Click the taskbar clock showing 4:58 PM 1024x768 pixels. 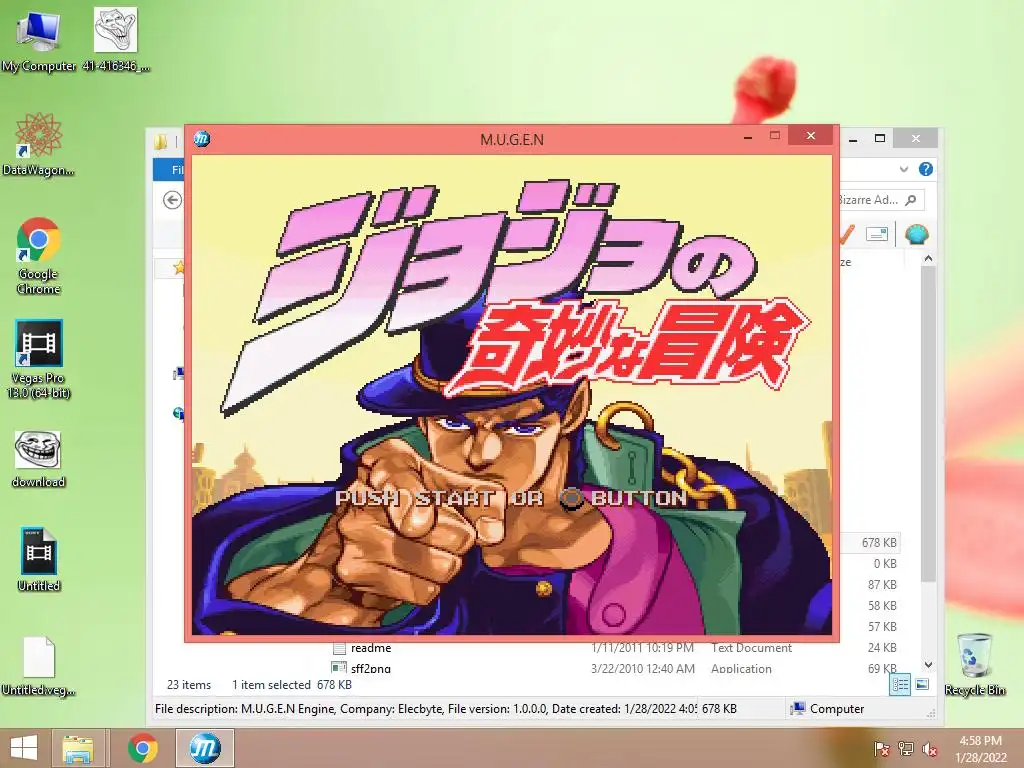pyautogui.click(x=980, y=749)
